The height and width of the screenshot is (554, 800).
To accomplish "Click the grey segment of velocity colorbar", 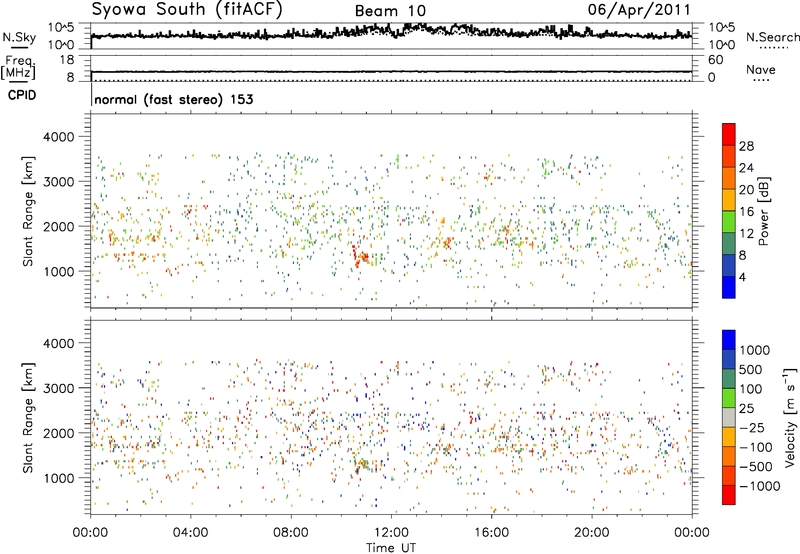I will tap(729, 418).
